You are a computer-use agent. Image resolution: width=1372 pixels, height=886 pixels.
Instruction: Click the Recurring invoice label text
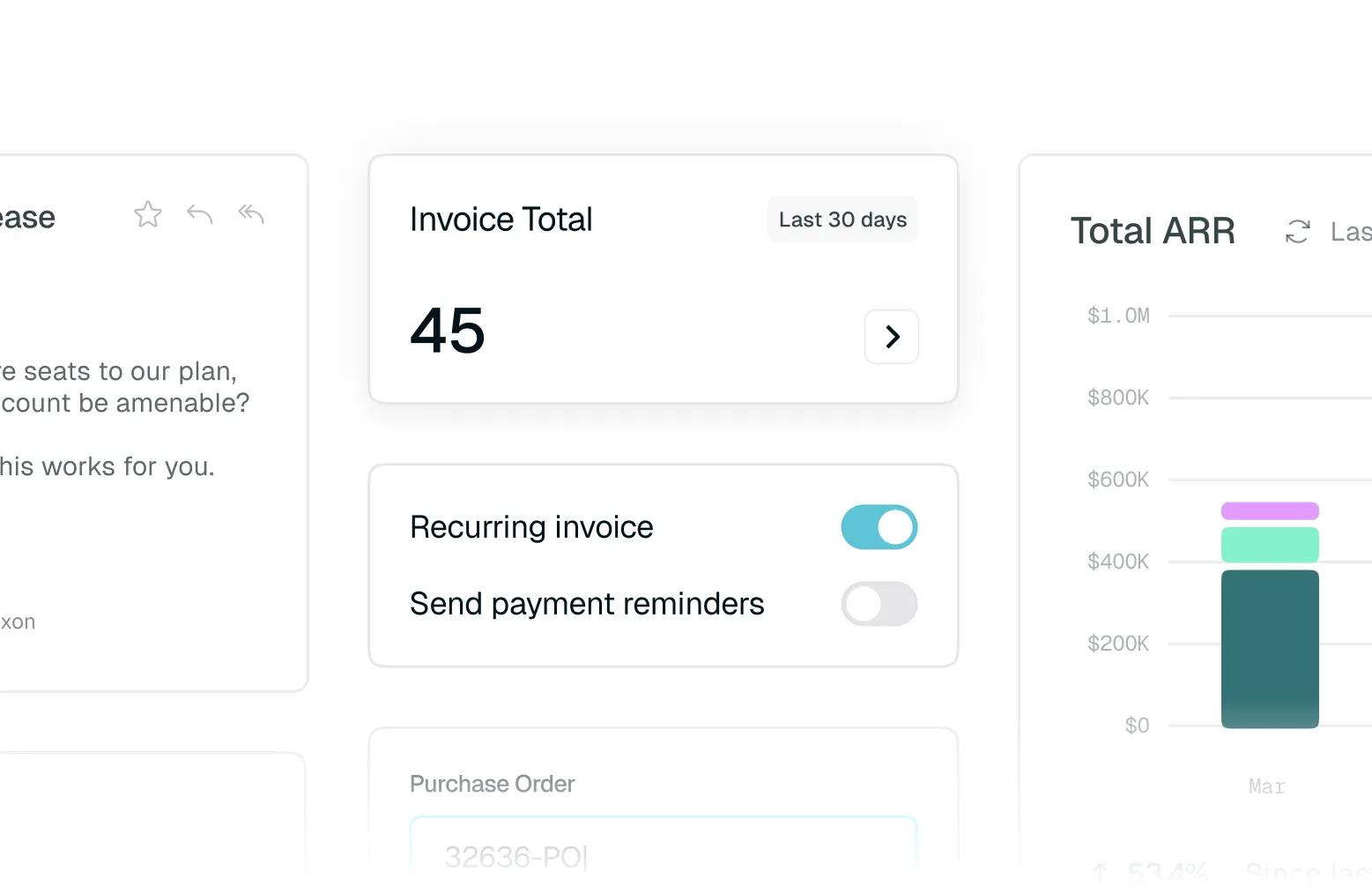pyautogui.click(x=531, y=527)
